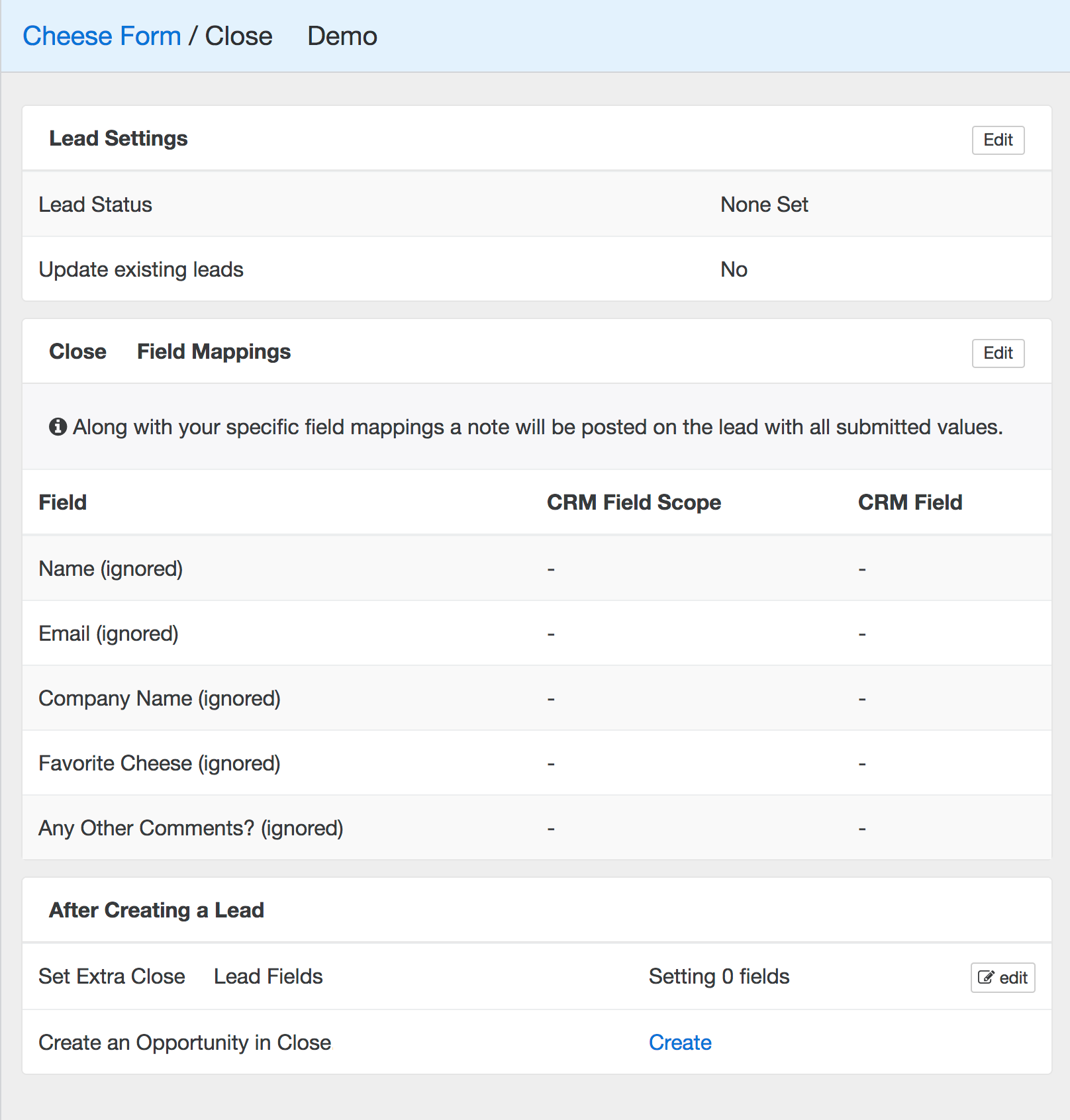Viewport: 1070px width, 1120px height.
Task: Click the Lead Settings panel heading
Action: [119, 138]
